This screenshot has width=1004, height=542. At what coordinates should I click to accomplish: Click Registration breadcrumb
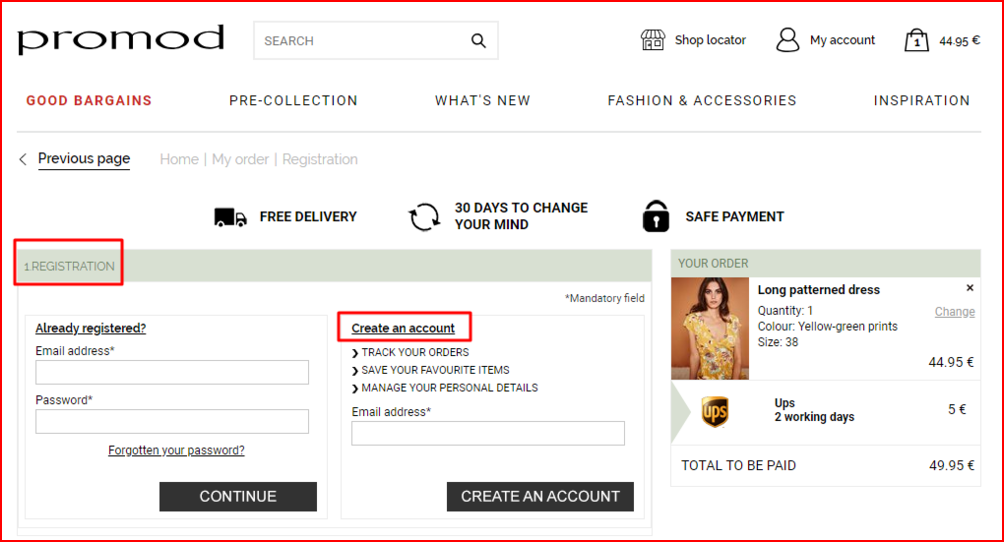pos(320,159)
